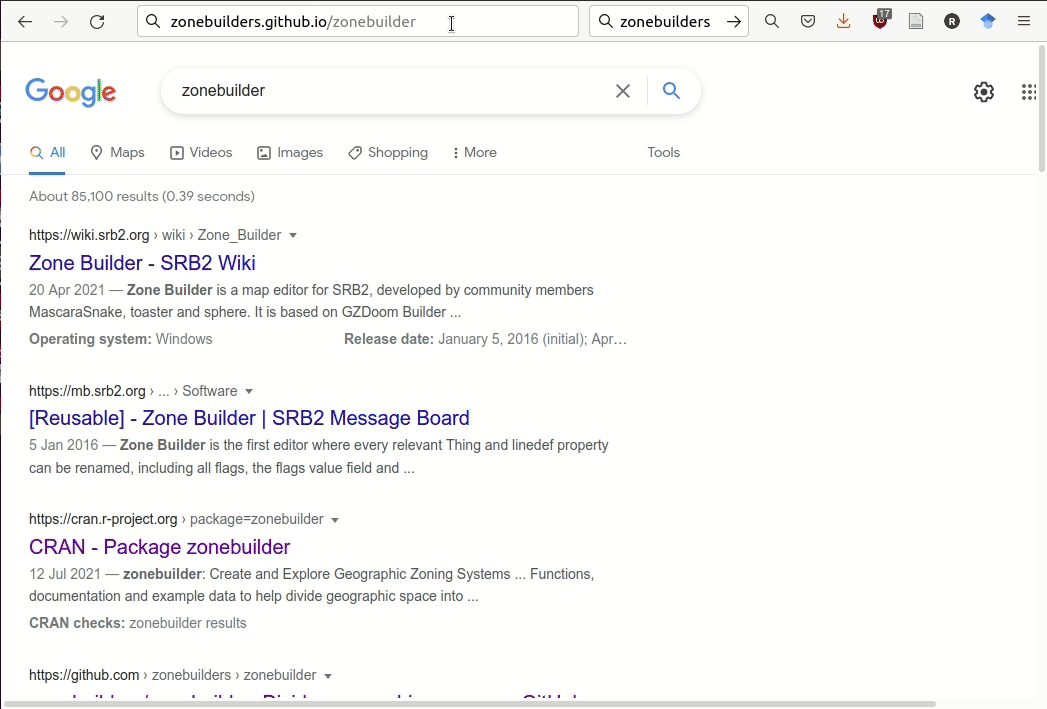Expand options arrow beside mb.srb2.org result
This screenshot has height=709, width=1047.
[249, 392]
